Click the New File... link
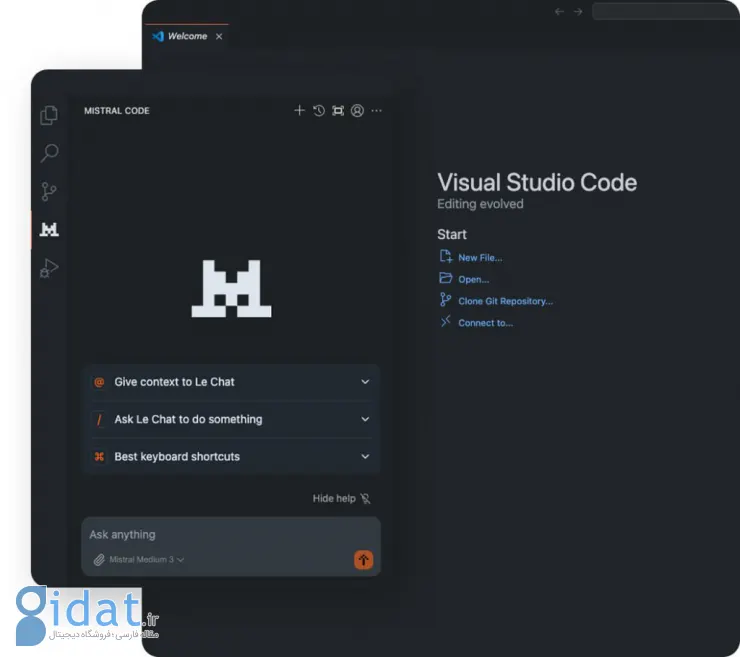The height and width of the screenshot is (657, 740). coord(480,258)
